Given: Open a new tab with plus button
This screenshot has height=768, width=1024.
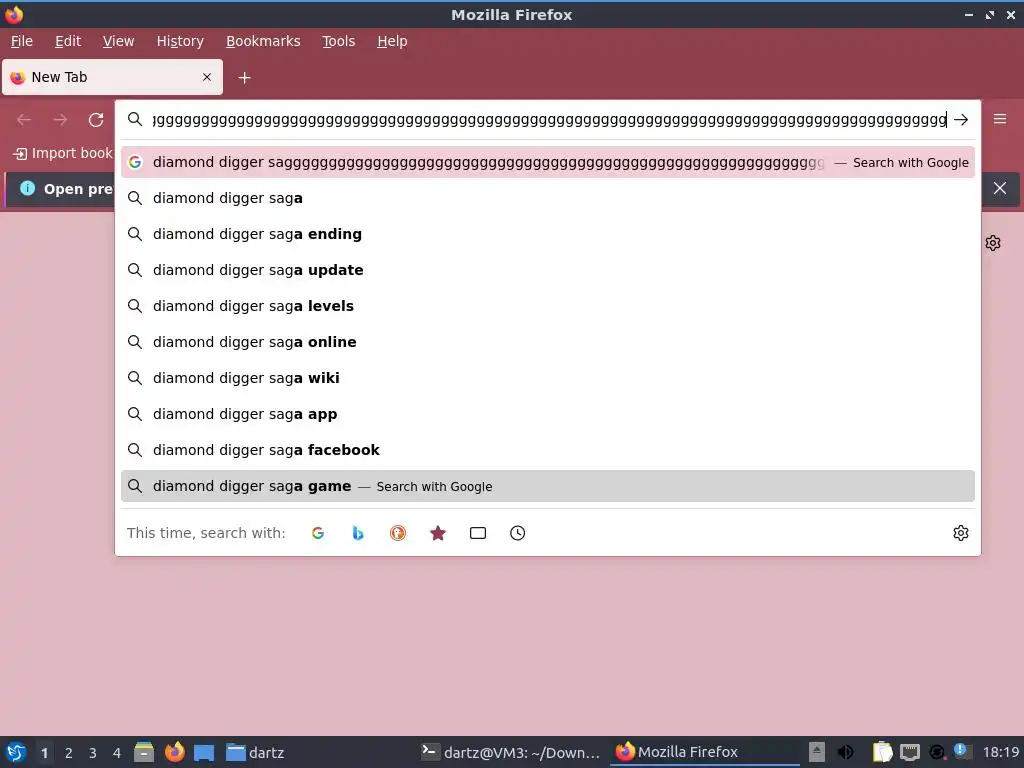Looking at the screenshot, I should 244,78.
